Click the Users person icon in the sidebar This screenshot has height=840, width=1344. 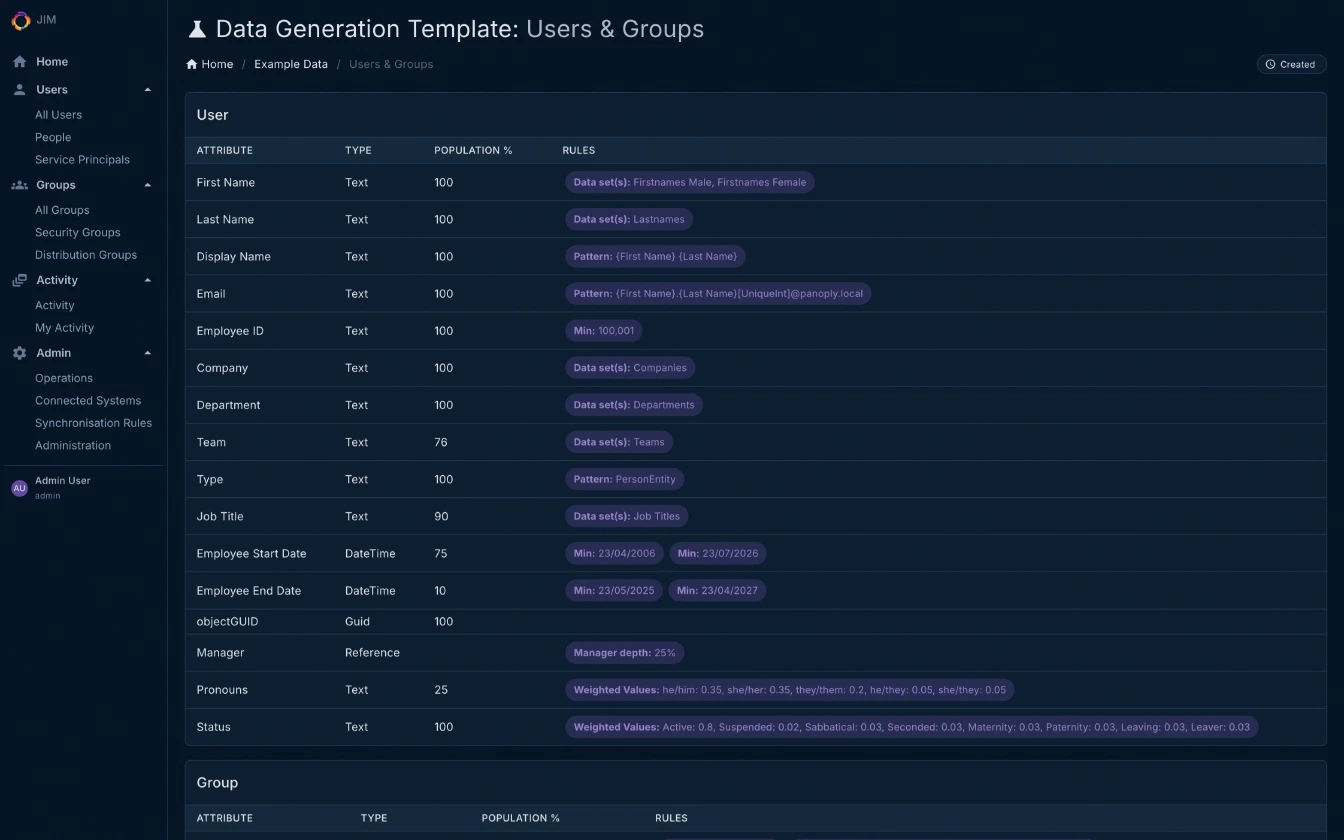(x=18, y=89)
